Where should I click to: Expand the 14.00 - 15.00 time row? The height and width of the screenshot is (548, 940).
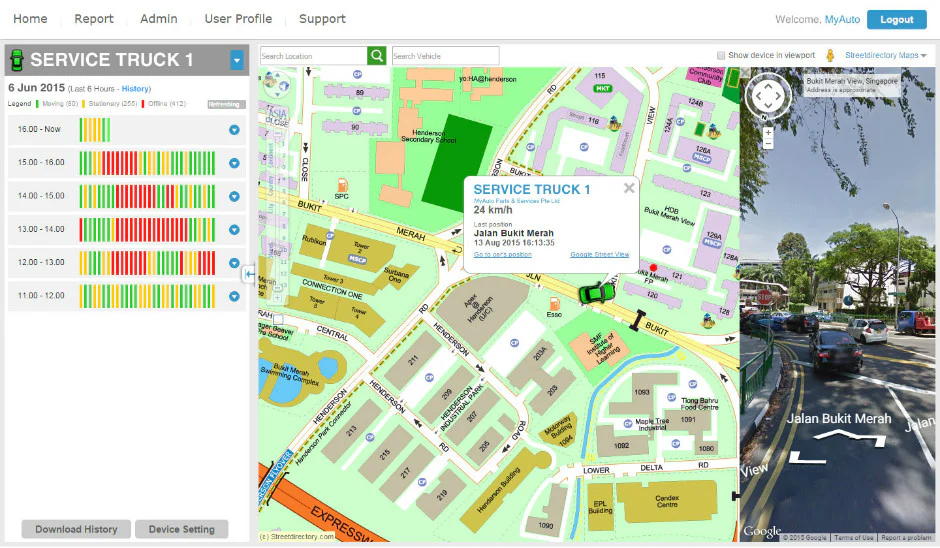click(x=234, y=196)
